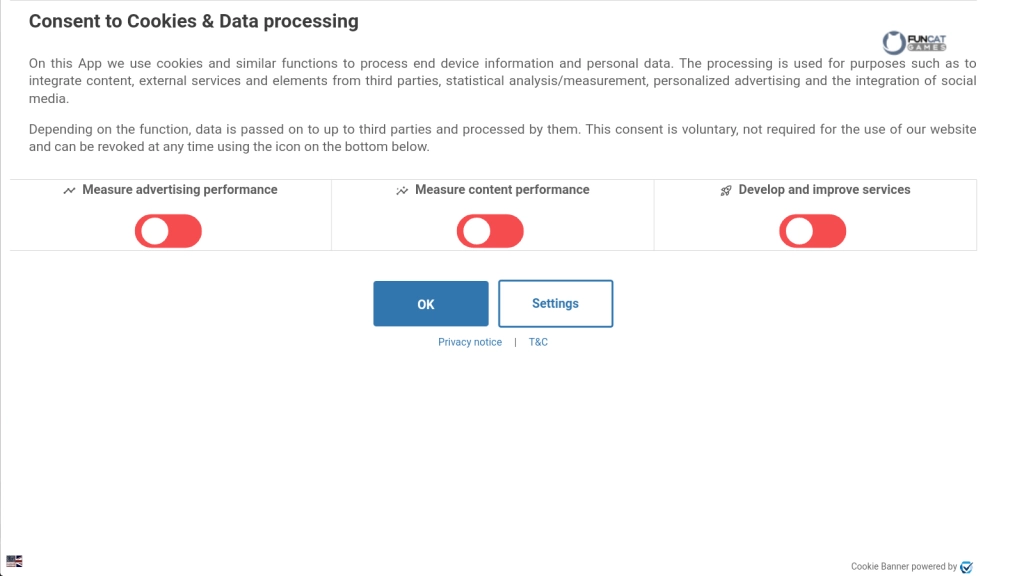Click the language flag icon
Viewport: 1024px width, 576px height.
pyautogui.click(x=14, y=561)
